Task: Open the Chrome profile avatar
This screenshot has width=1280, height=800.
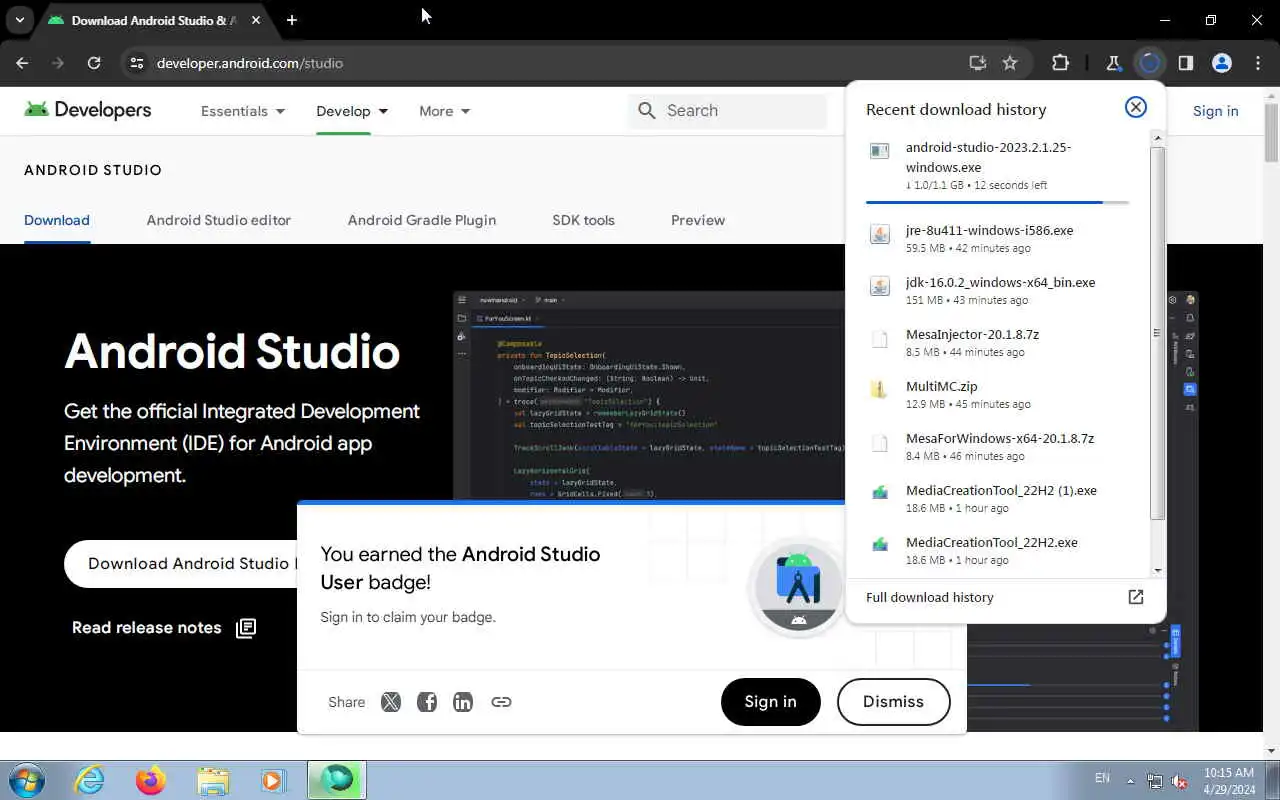Action: click(1221, 63)
